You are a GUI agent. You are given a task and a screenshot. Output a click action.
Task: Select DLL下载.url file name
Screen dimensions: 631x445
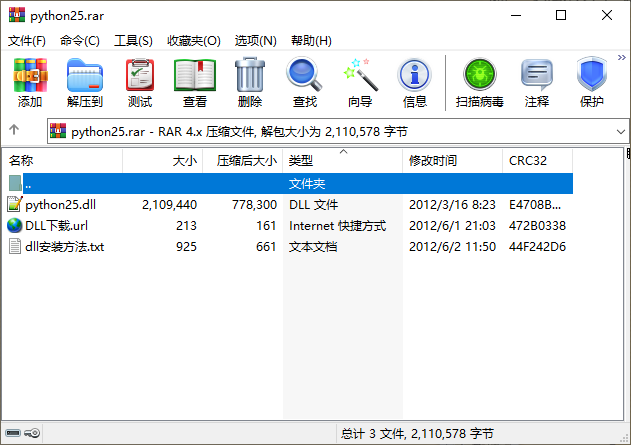[56, 226]
